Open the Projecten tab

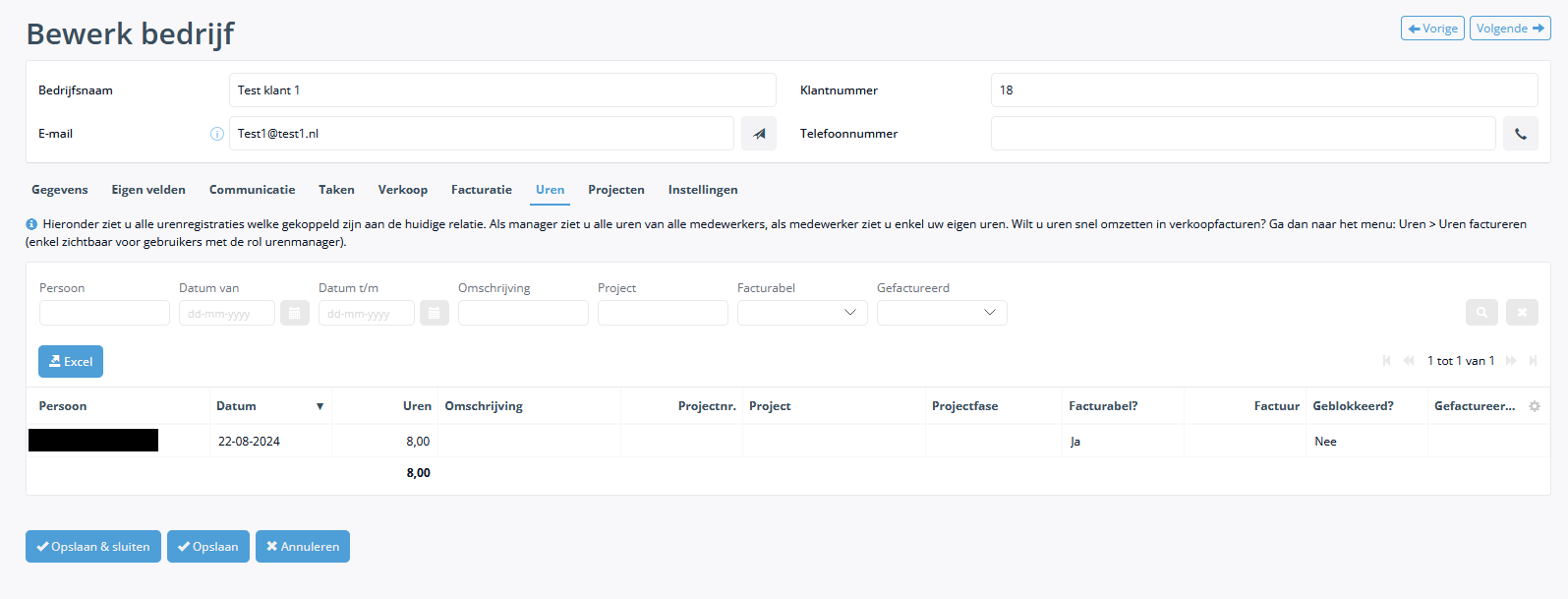click(x=615, y=190)
